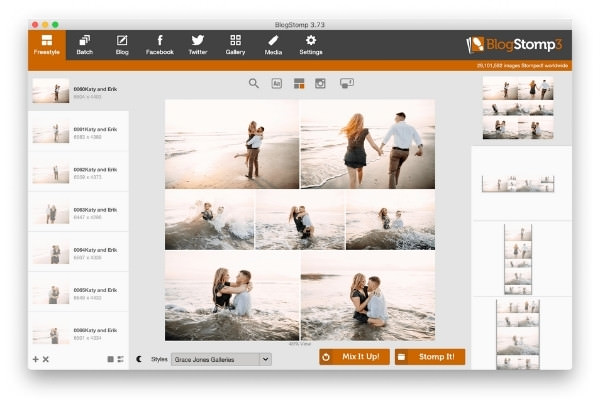The height and width of the screenshot is (400, 600).
Task: Open the Freestyle mode tab
Action: [x=47, y=45]
